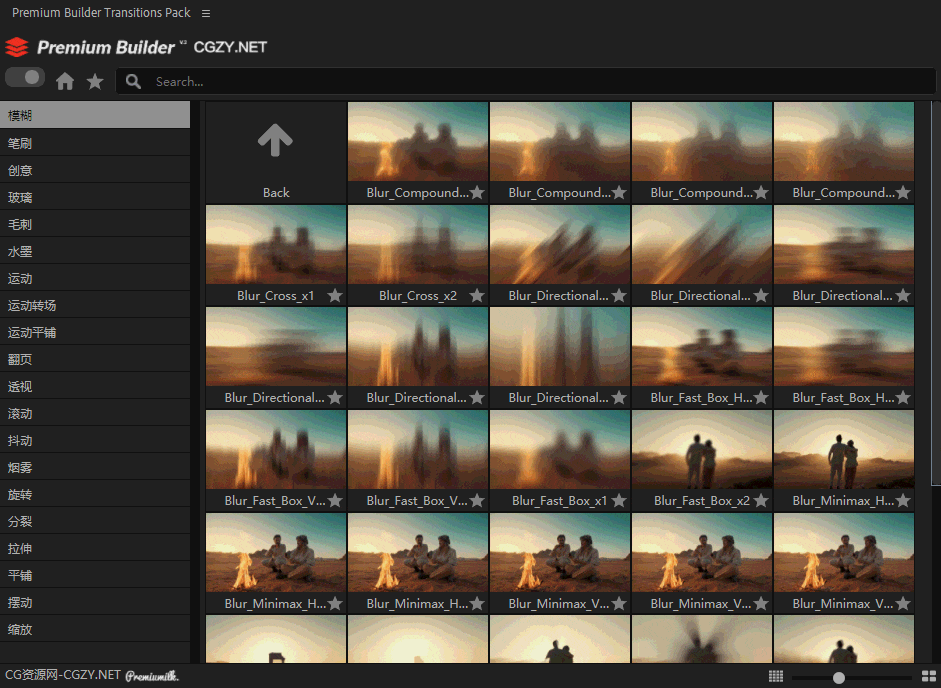Click the Blur_Fast_Box_x2 label text
This screenshot has width=941, height=688.
click(x=702, y=501)
